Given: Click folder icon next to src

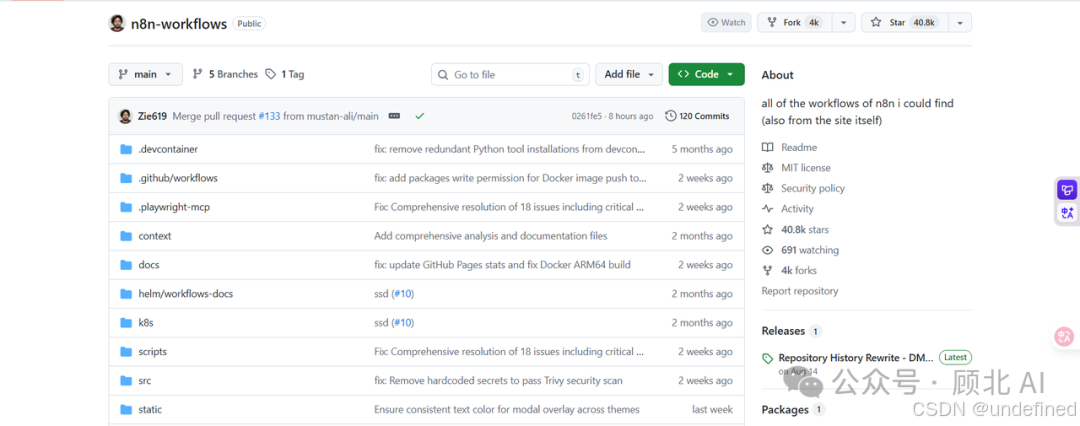Looking at the screenshot, I should coord(126,381).
